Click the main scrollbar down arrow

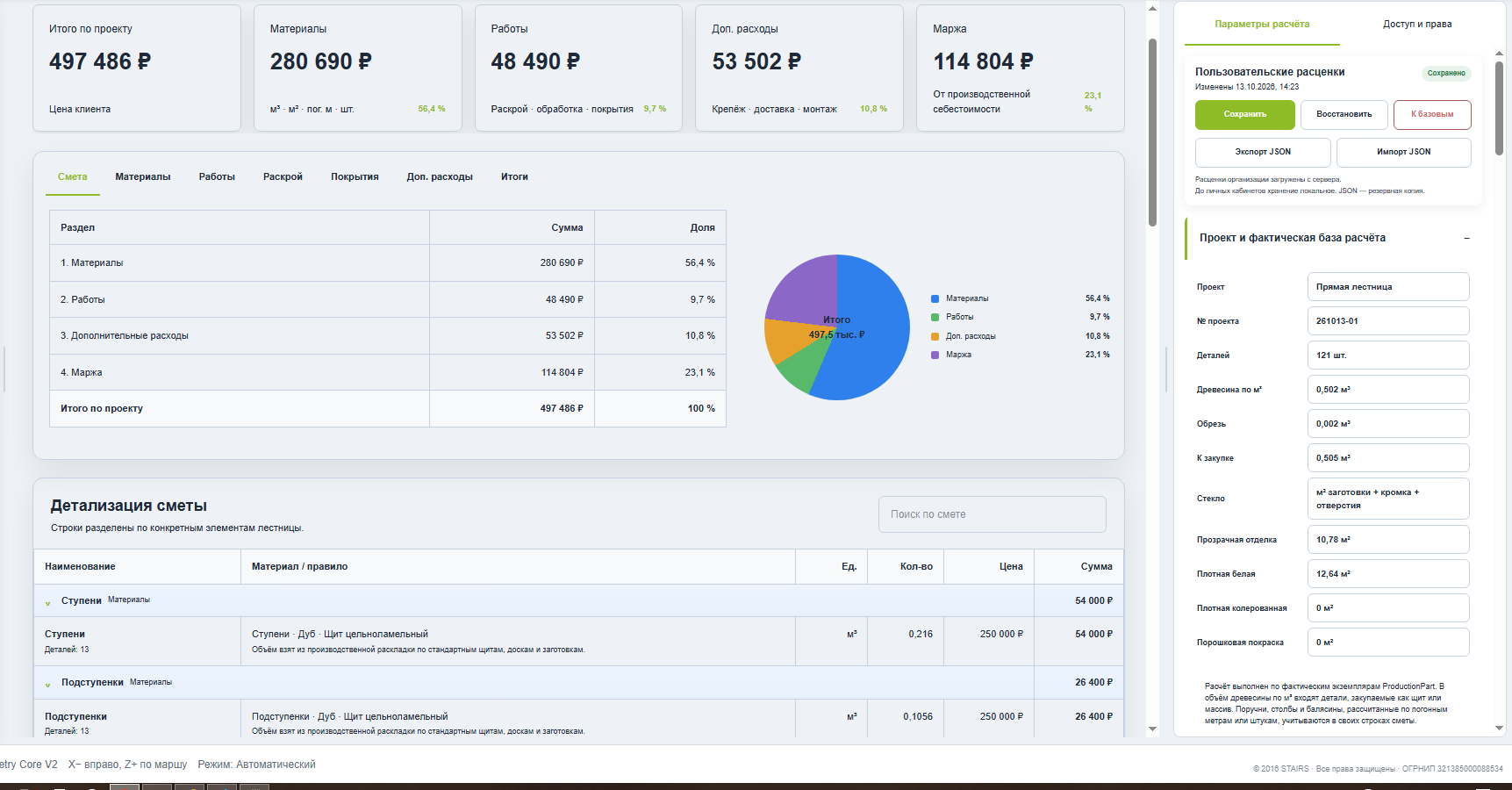pos(1152,729)
